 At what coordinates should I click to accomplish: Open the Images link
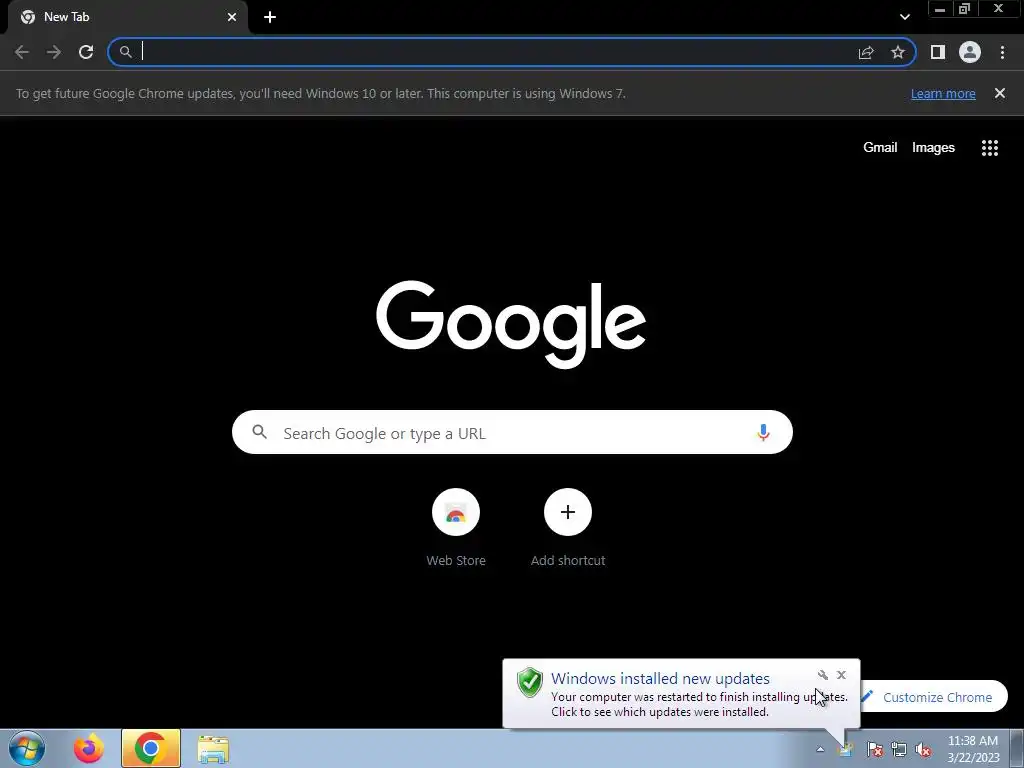coord(933,148)
